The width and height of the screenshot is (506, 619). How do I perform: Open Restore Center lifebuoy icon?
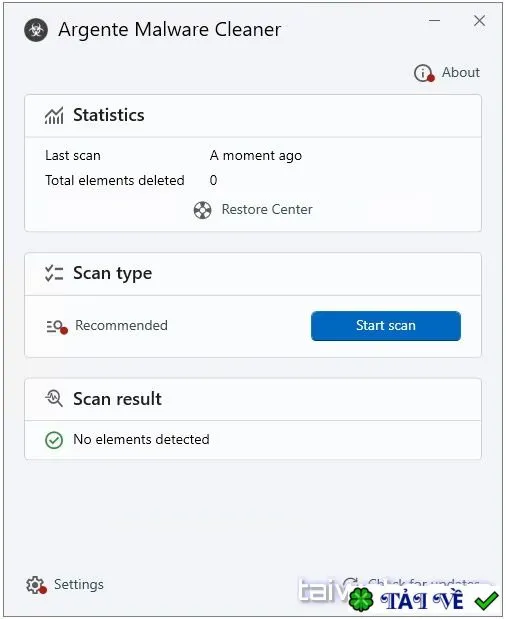[202, 210]
